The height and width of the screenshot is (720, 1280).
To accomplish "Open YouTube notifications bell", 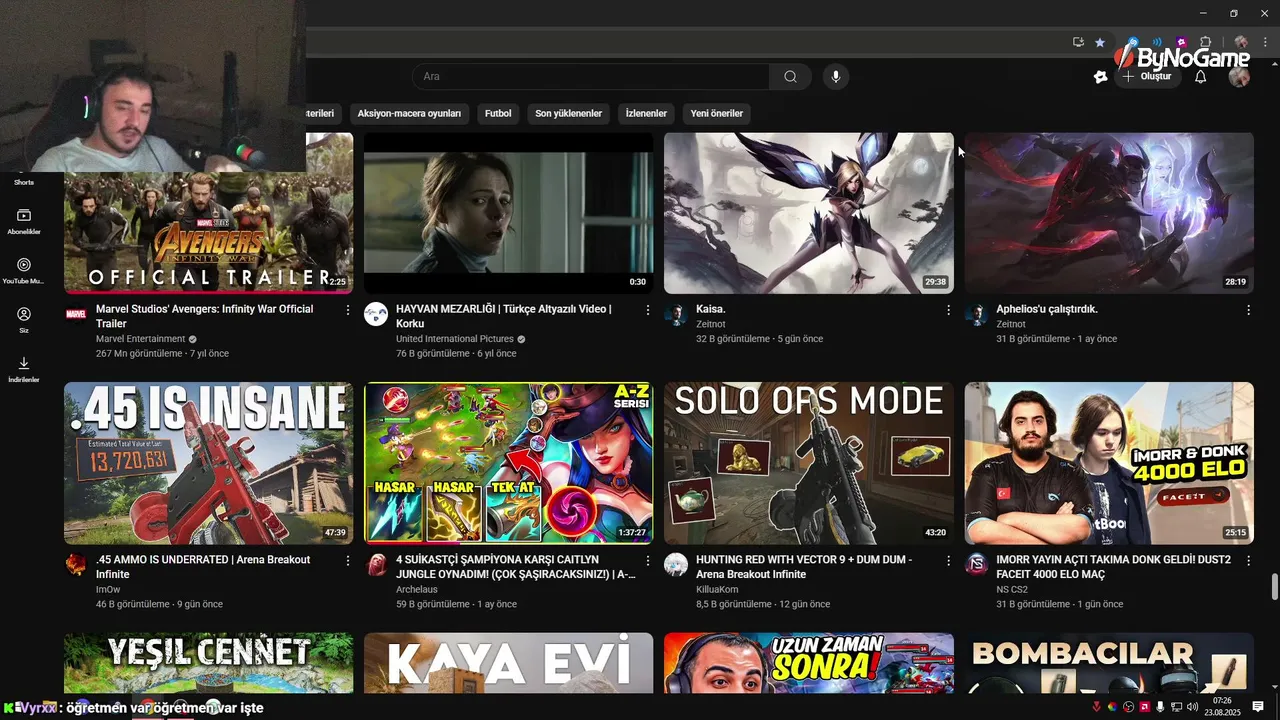I will pyautogui.click(x=1201, y=77).
